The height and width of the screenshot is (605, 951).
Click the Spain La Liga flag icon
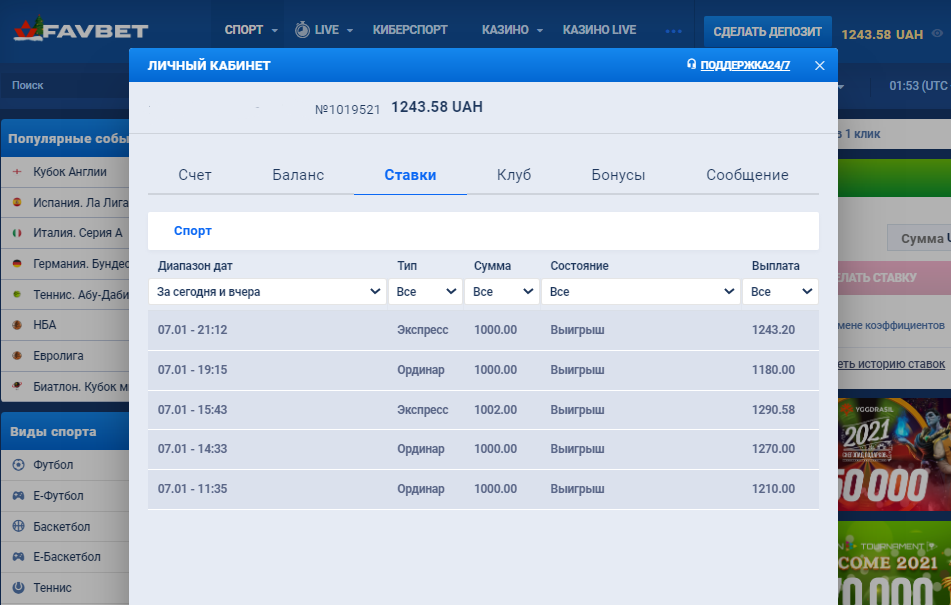pos(17,202)
